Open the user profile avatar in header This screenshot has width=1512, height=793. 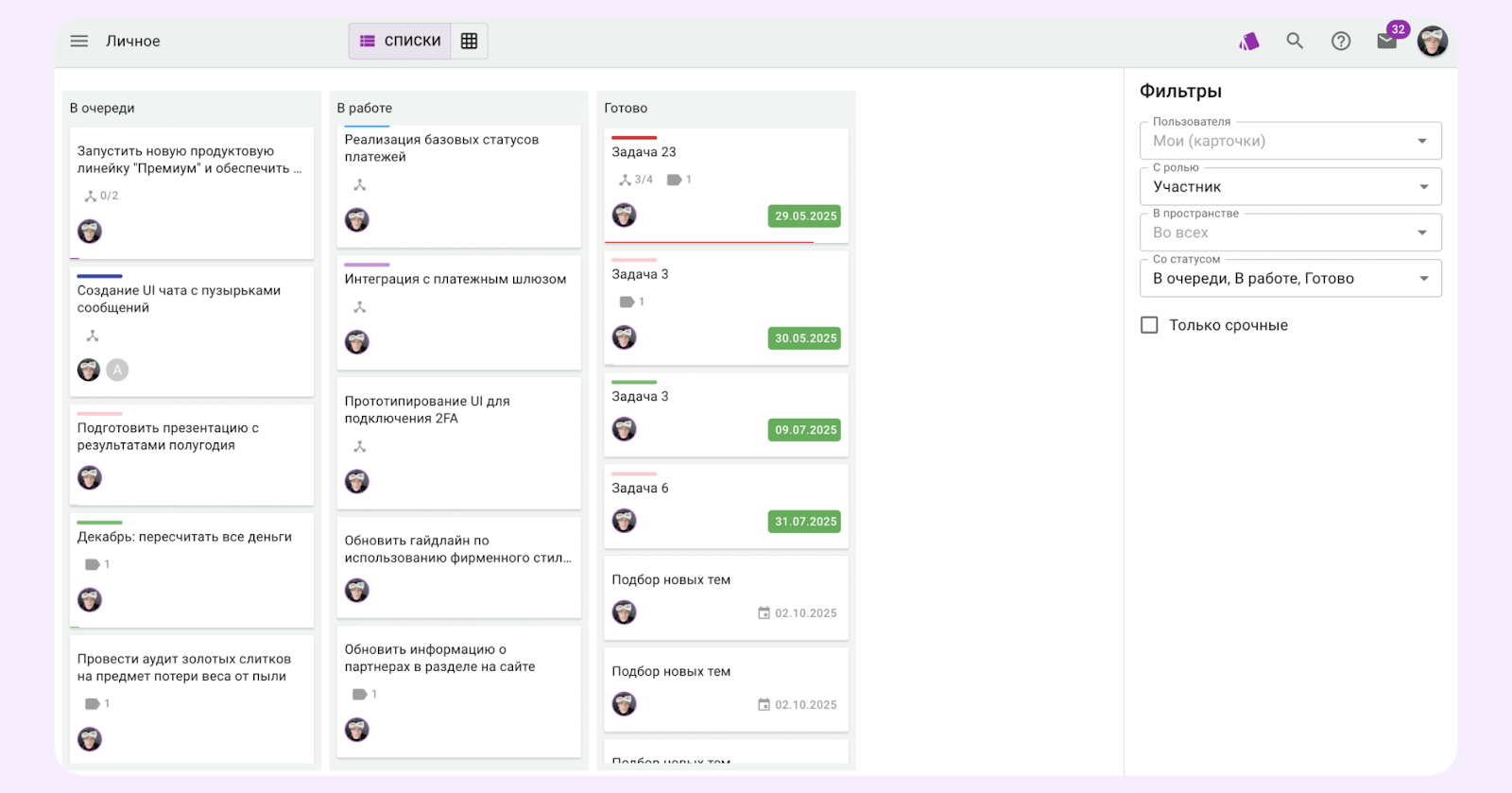point(1432,41)
